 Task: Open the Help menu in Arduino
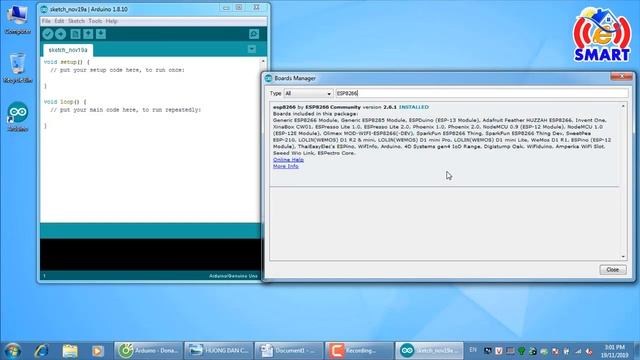[111, 21]
